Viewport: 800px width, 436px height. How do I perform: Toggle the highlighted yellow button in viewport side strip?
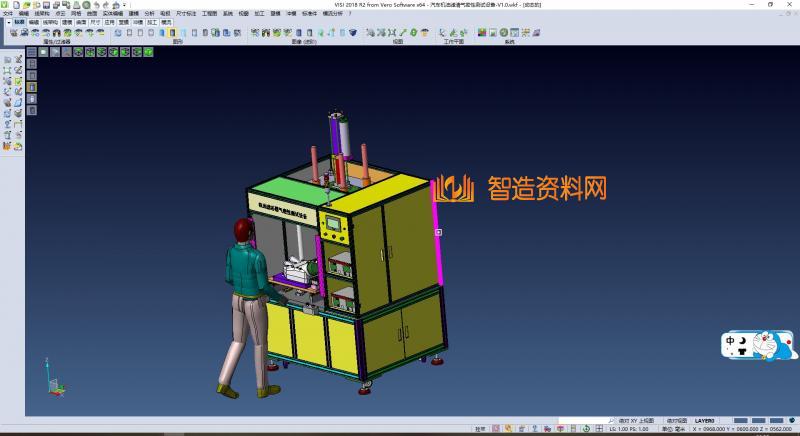pos(32,87)
